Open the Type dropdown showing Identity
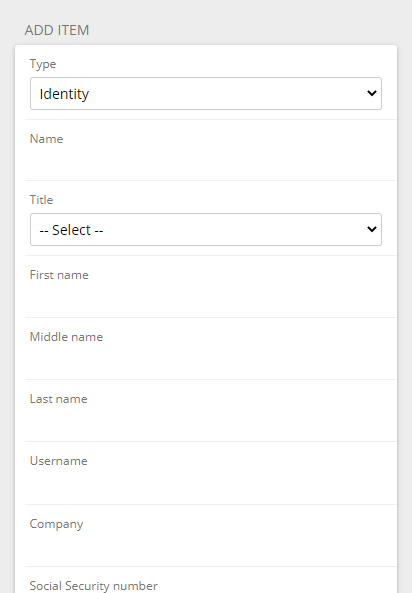The image size is (412, 593). pos(206,93)
